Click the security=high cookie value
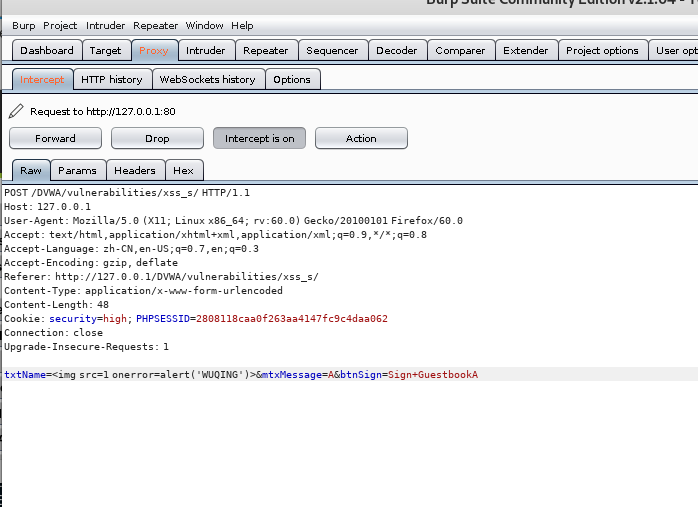 [x=88, y=319]
